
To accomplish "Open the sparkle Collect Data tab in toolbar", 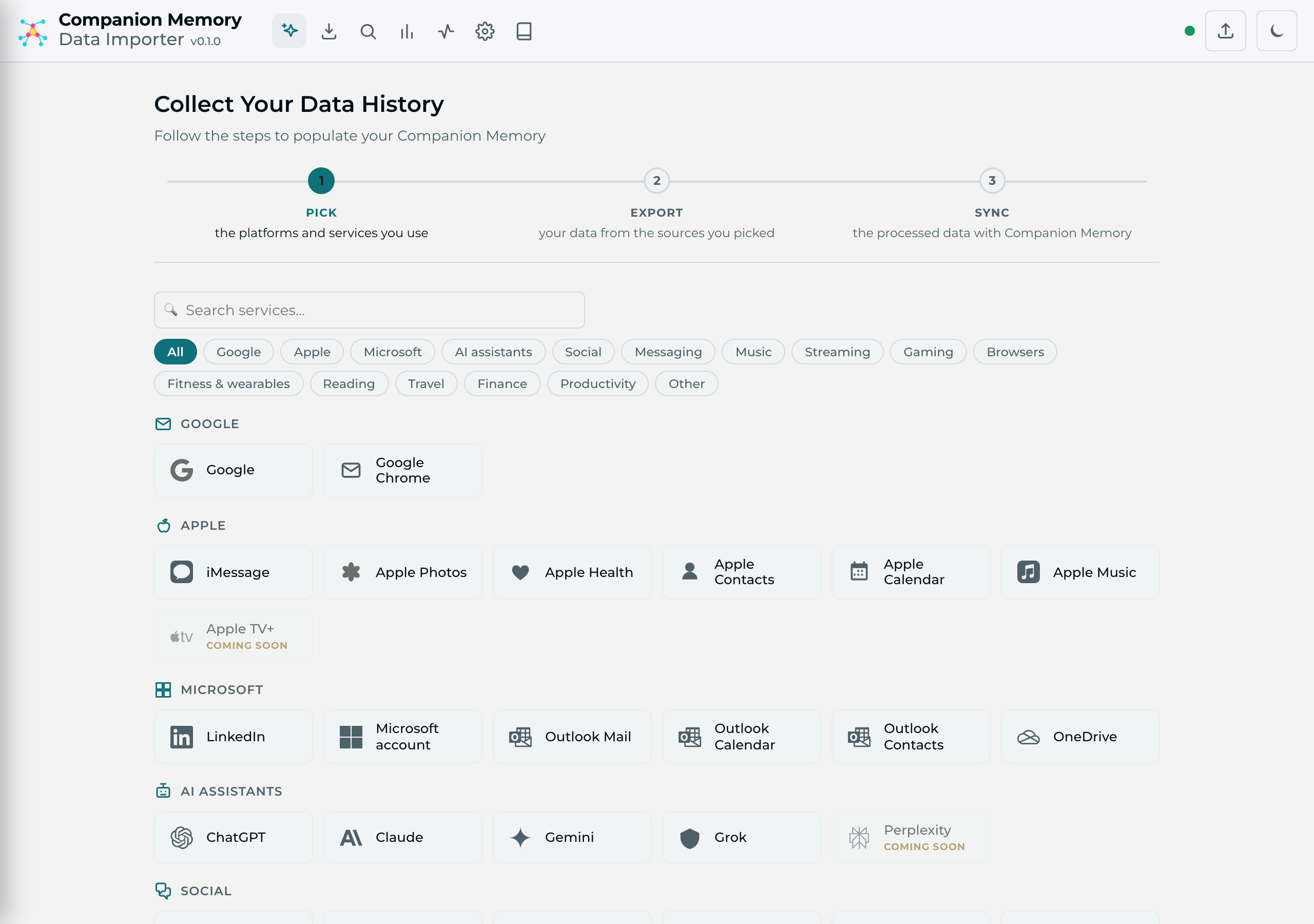I will point(289,31).
